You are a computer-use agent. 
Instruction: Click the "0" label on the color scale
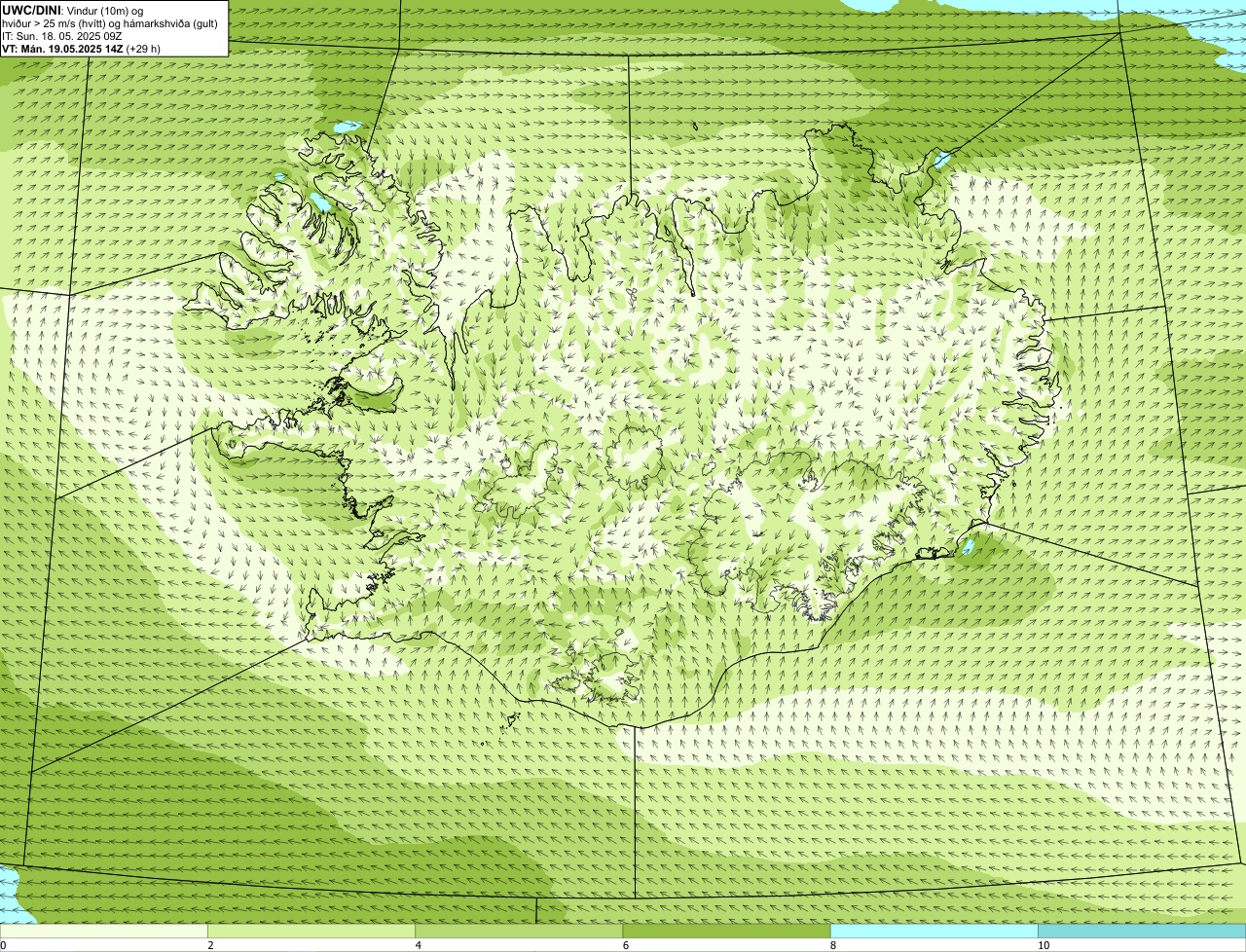click(x=3, y=945)
